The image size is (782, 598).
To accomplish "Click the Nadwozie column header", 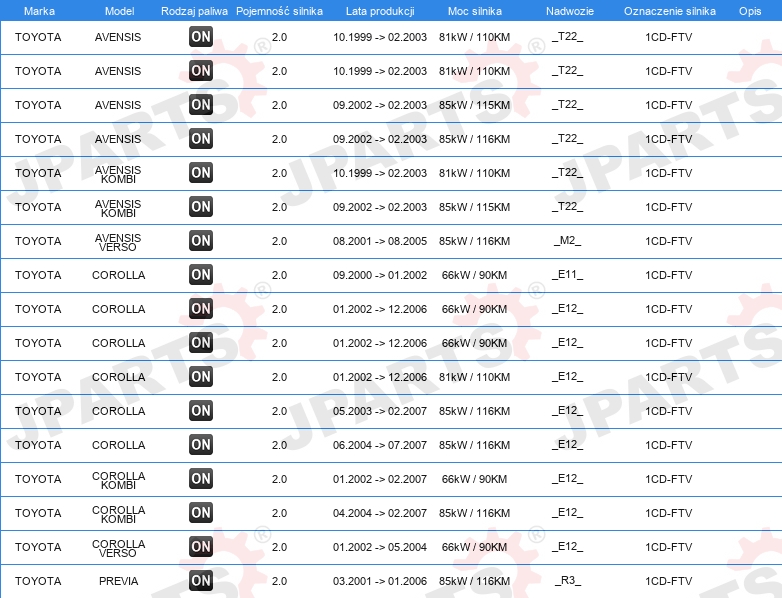I will click(x=570, y=11).
